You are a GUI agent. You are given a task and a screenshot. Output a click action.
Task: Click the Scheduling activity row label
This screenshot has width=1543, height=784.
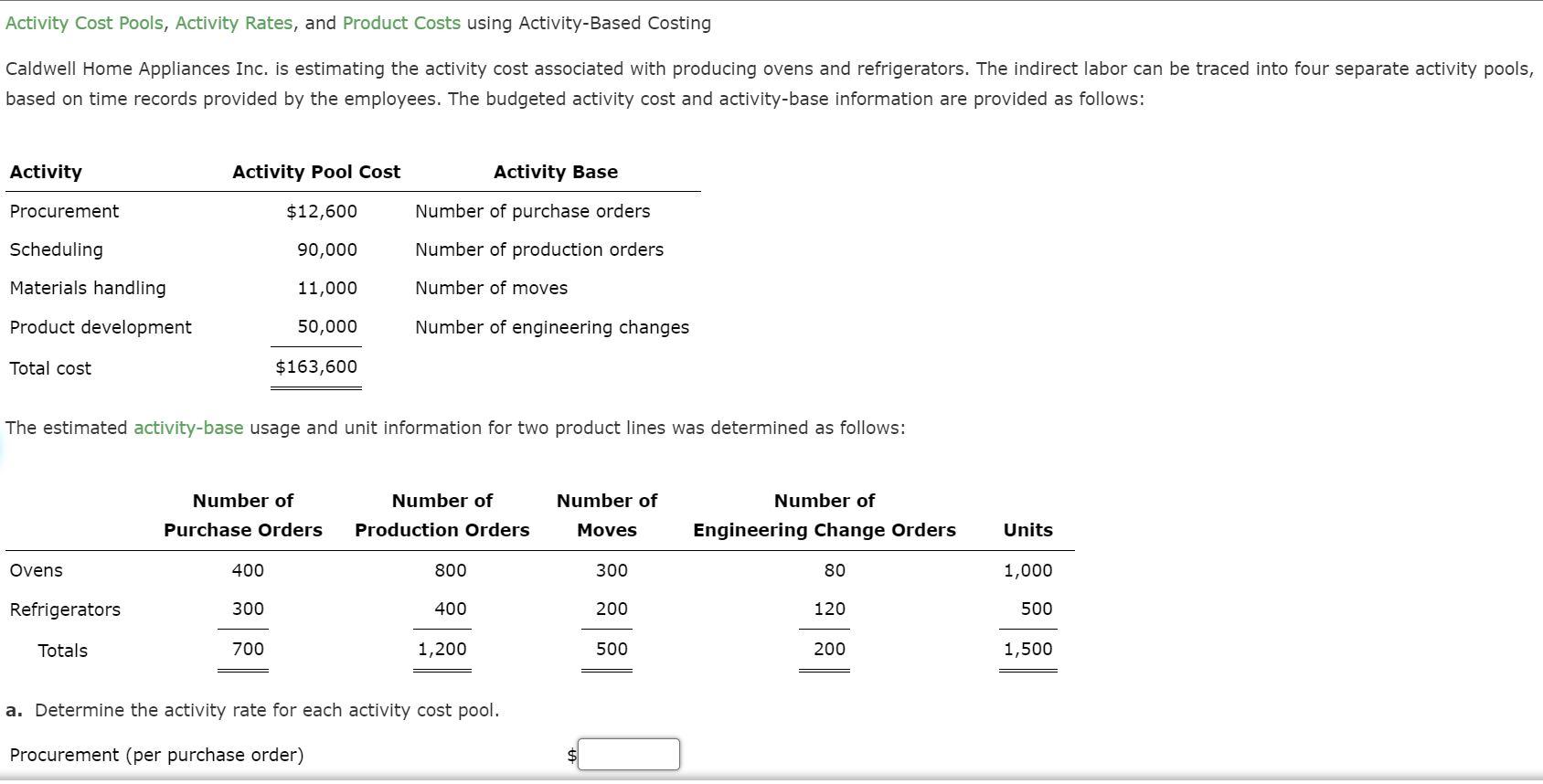[56, 249]
